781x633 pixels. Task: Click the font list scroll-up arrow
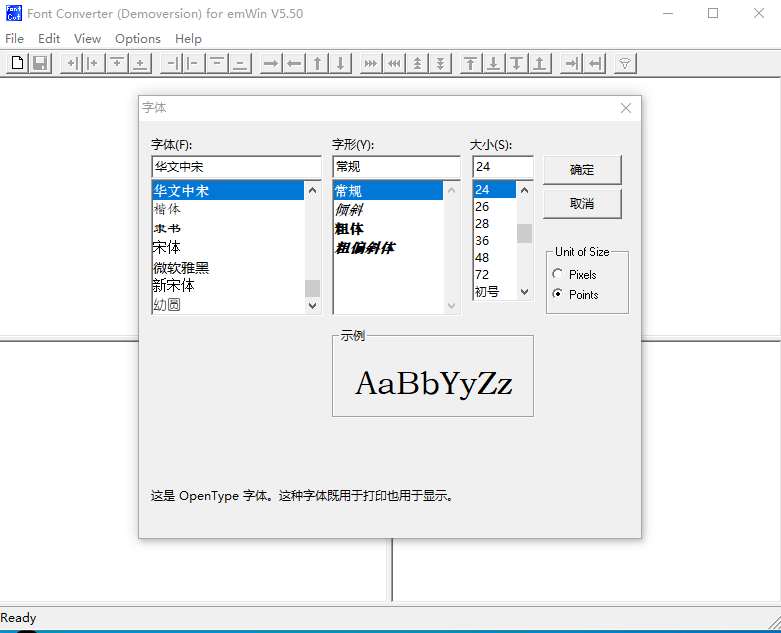click(x=312, y=190)
